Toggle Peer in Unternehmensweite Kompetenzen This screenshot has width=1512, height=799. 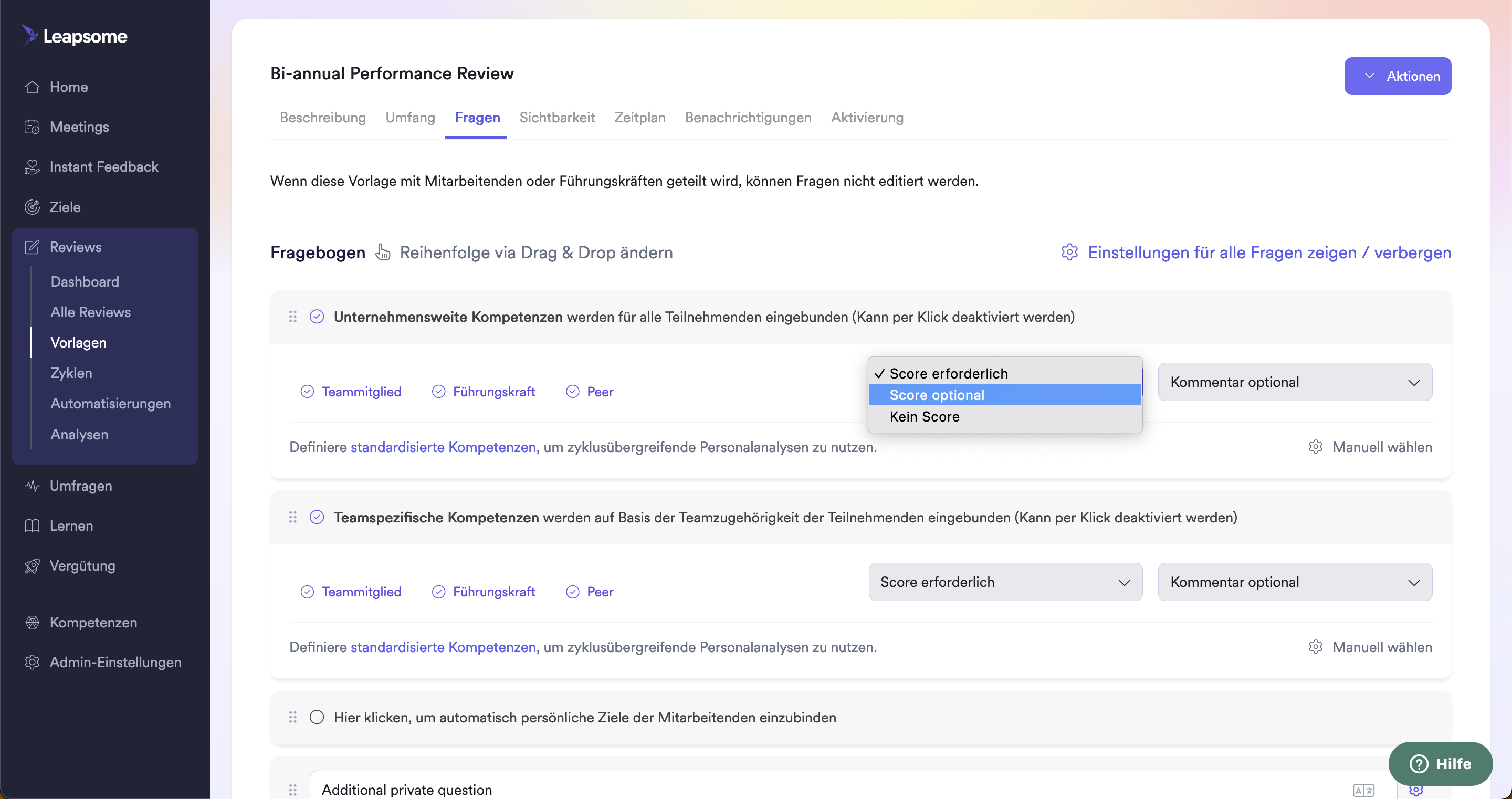(589, 392)
